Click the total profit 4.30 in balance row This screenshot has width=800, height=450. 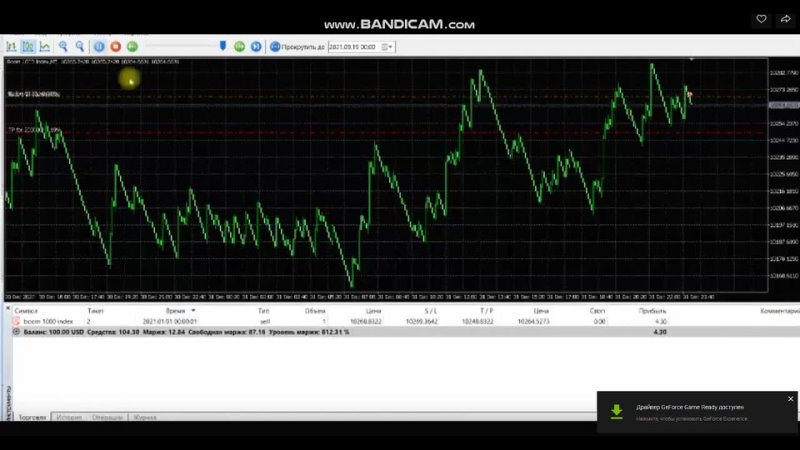coord(660,332)
